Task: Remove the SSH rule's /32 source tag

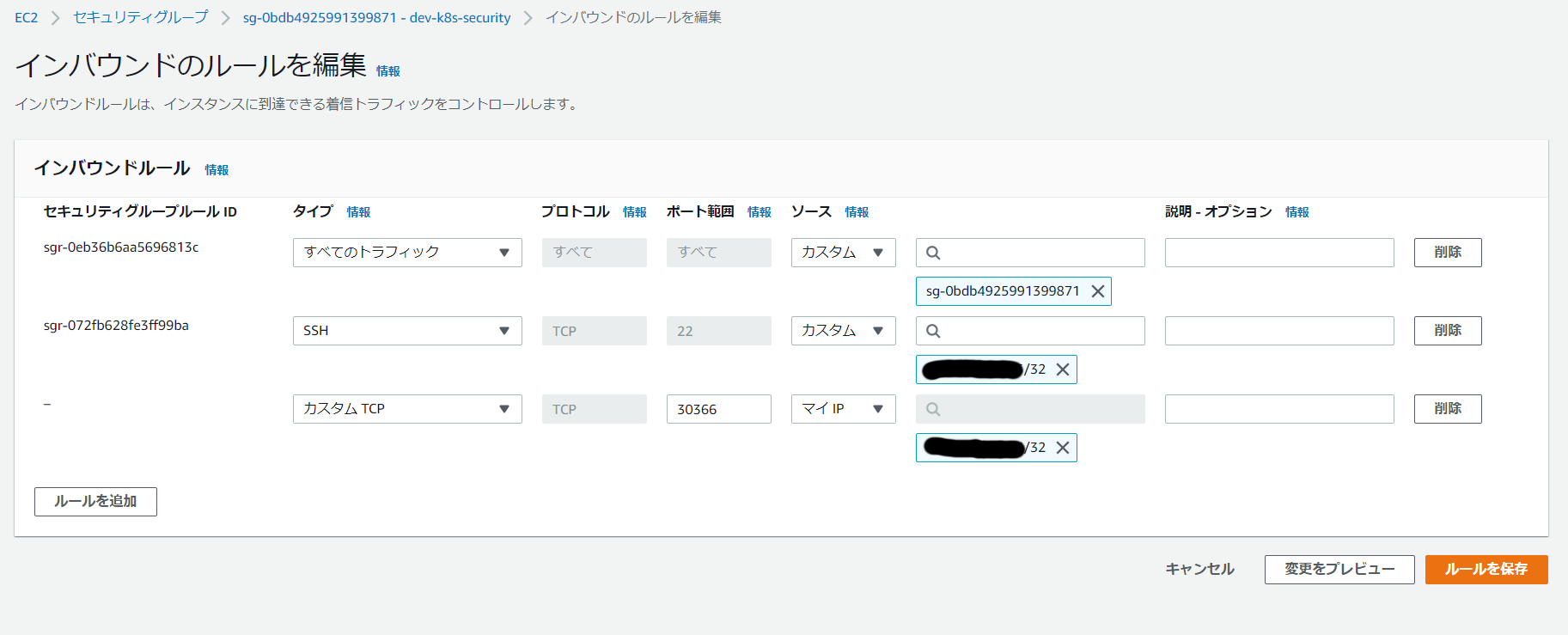Action: 1063,369
